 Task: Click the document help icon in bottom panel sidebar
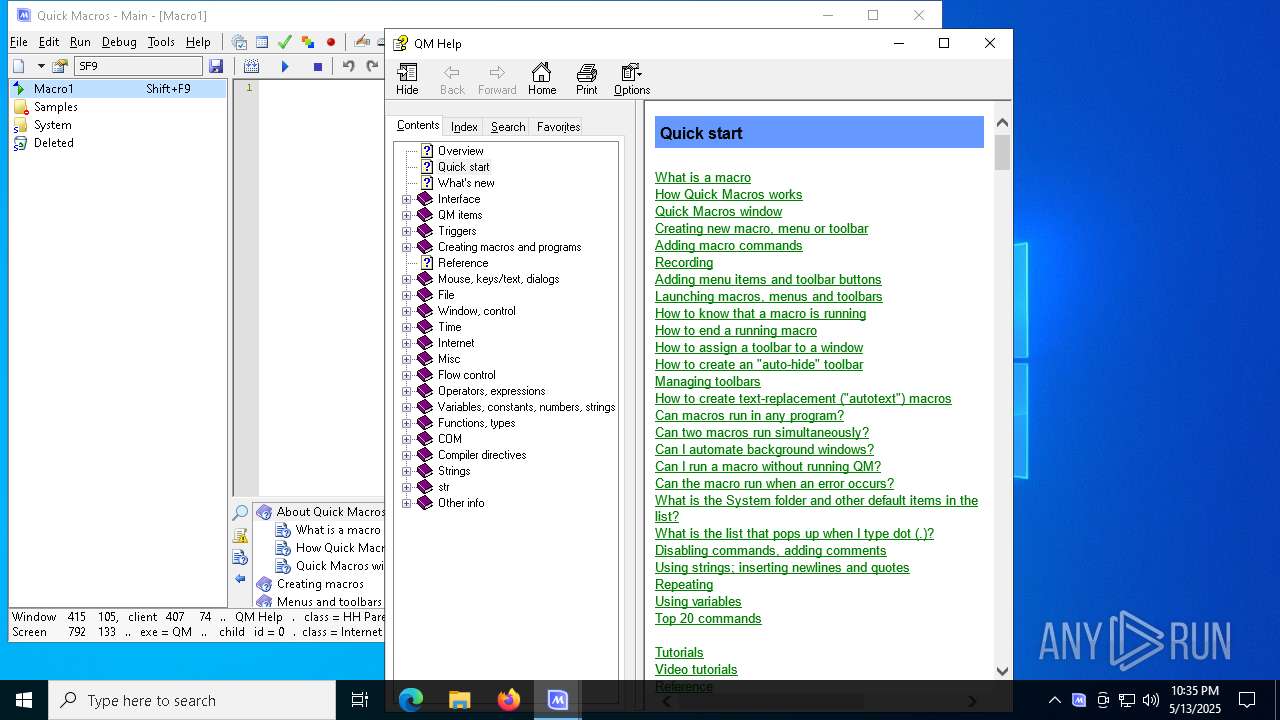pos(240,557)
